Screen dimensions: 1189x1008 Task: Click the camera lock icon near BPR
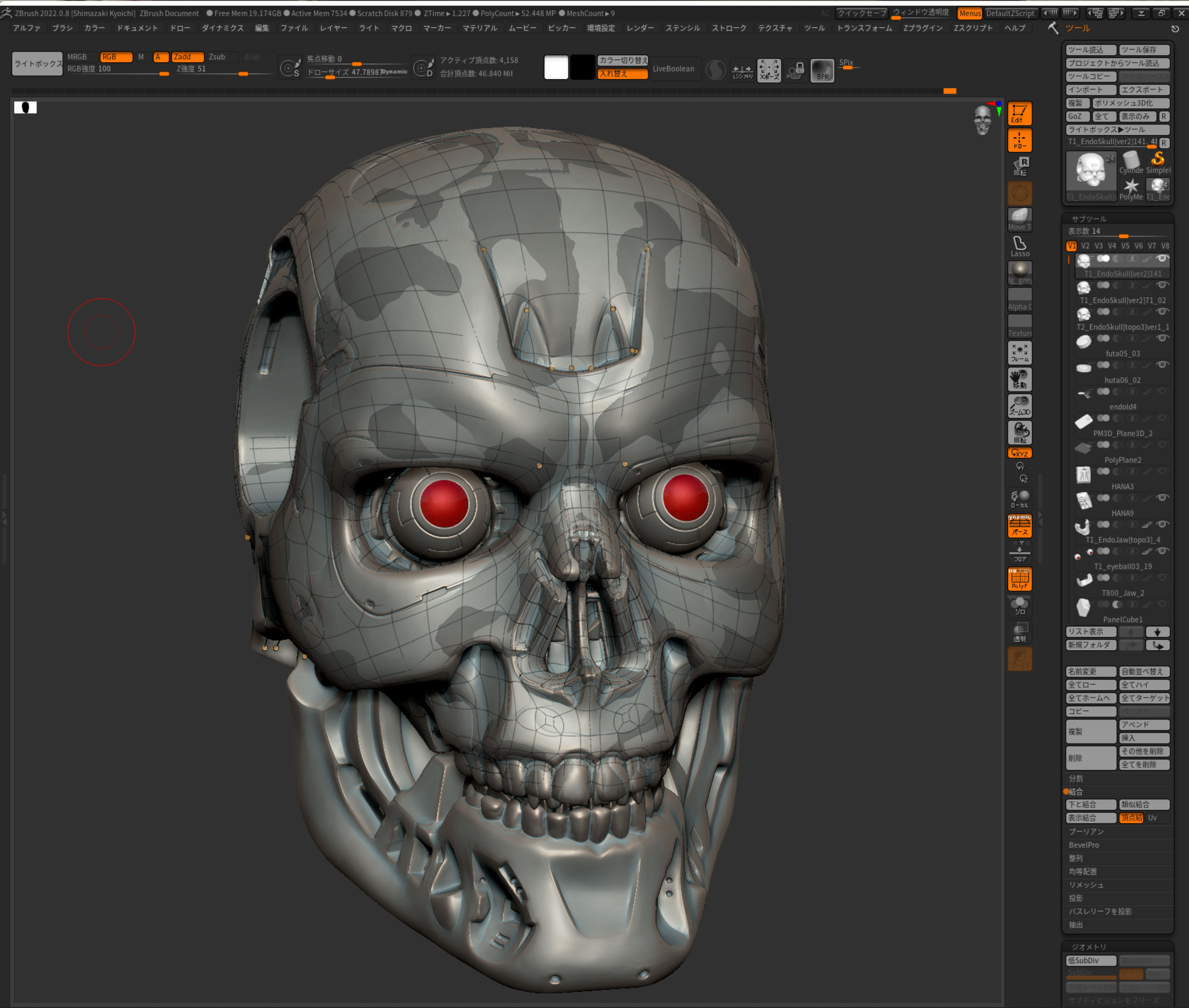795,71
